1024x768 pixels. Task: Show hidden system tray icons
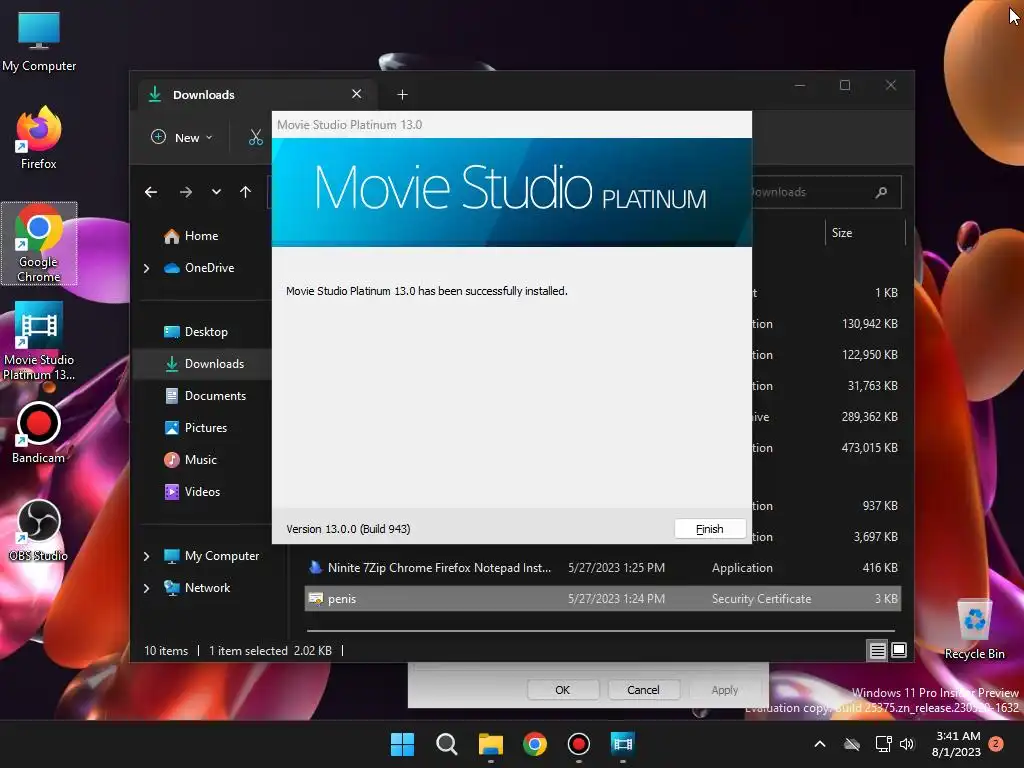point(820,744)
